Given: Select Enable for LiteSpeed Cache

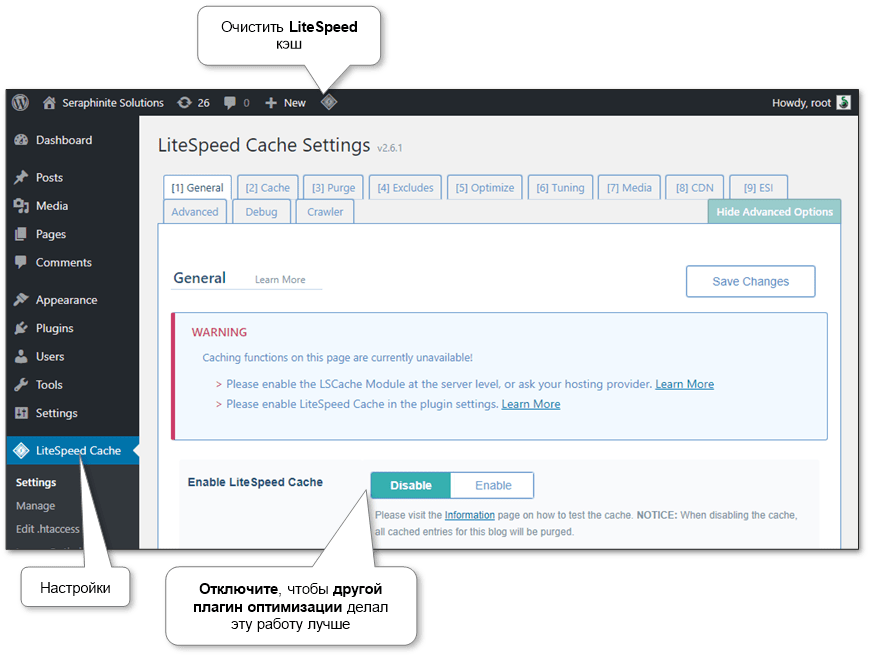Looking at the screenshot, I should click(493, 485).
